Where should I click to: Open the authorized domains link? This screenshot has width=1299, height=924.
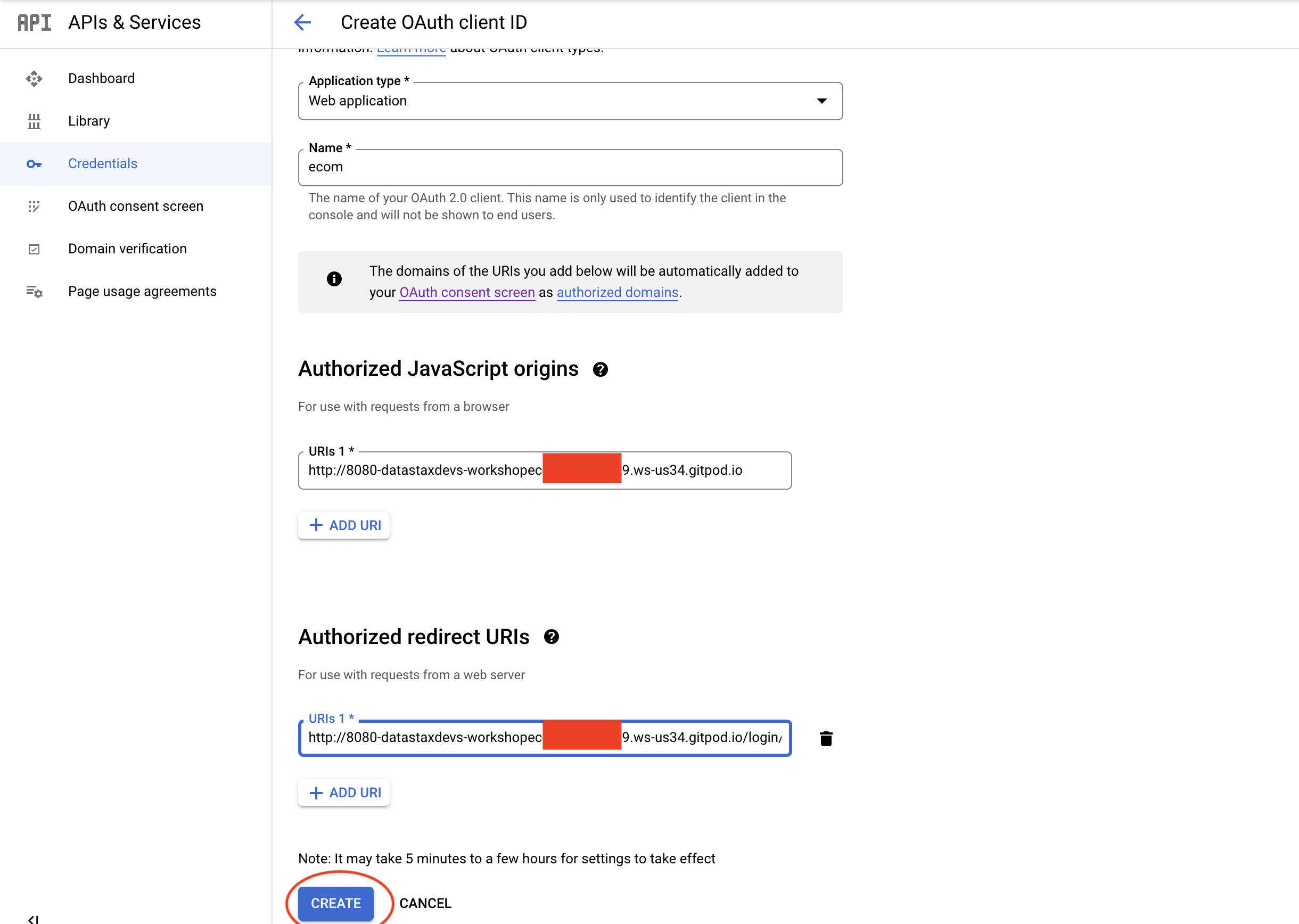[x=617, y=292]
